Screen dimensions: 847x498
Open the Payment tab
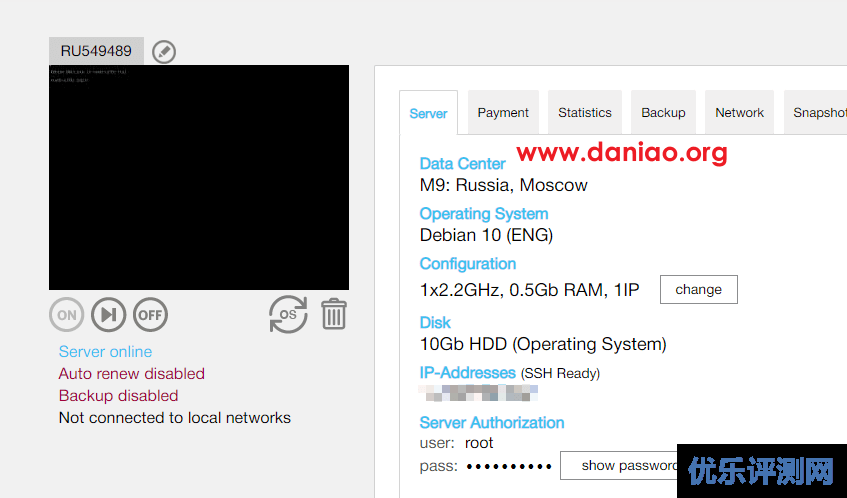(x=503, y=112)
